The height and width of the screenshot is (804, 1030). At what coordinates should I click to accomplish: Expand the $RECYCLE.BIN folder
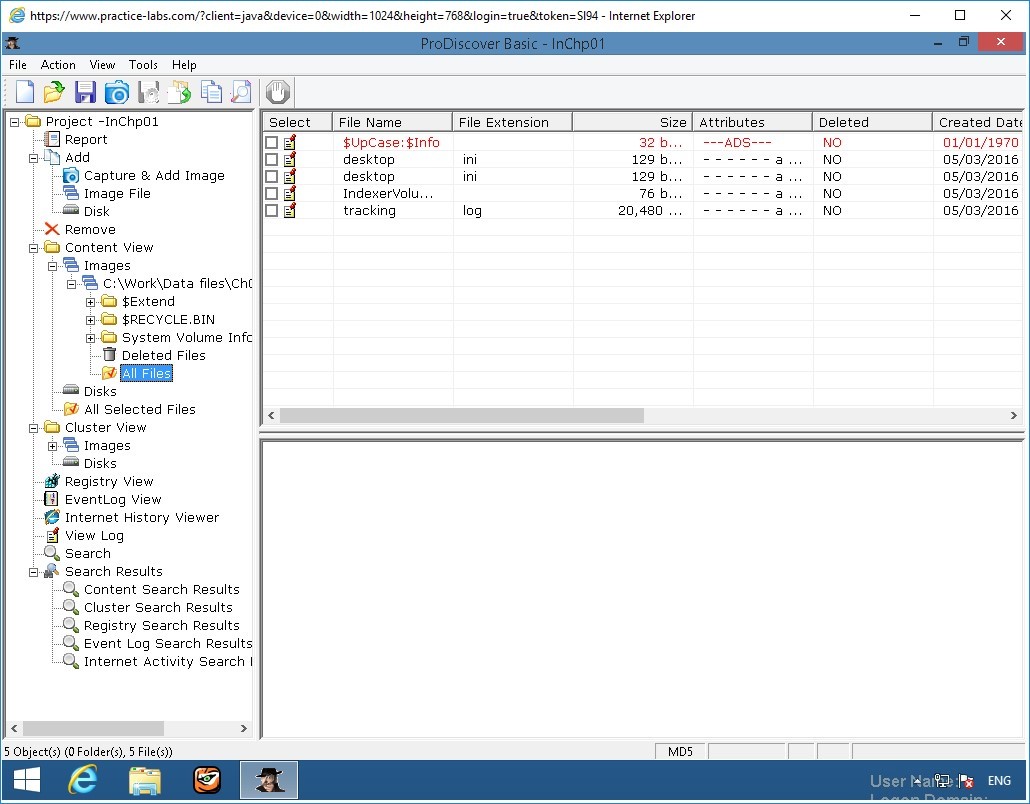[91, 320]
